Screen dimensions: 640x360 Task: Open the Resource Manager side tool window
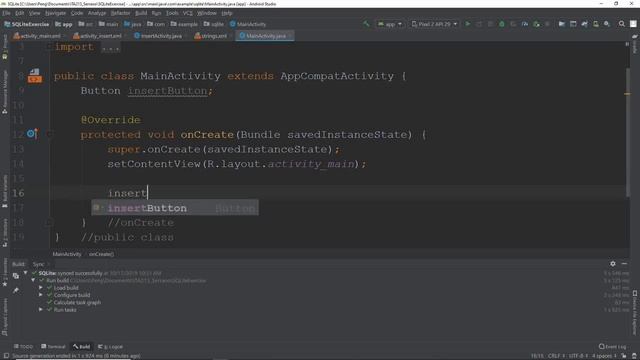(x=5, y=91)
